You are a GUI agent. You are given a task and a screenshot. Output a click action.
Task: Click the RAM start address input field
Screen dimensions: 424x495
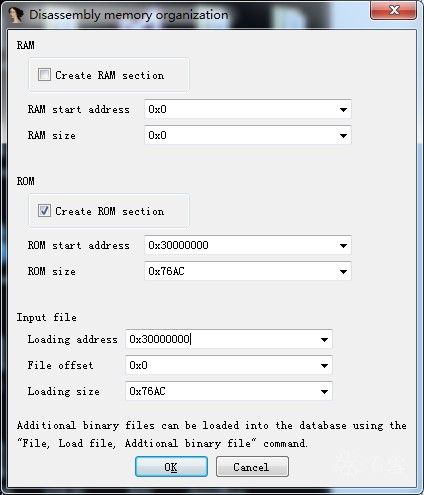(x=248, y=109)
